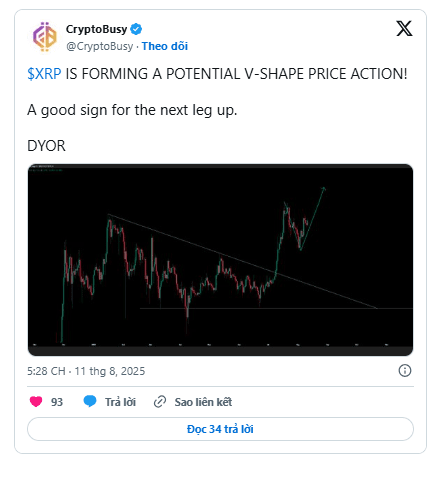
Task: Open the CryptoBusy display name
Action: [x=96, y=29]
